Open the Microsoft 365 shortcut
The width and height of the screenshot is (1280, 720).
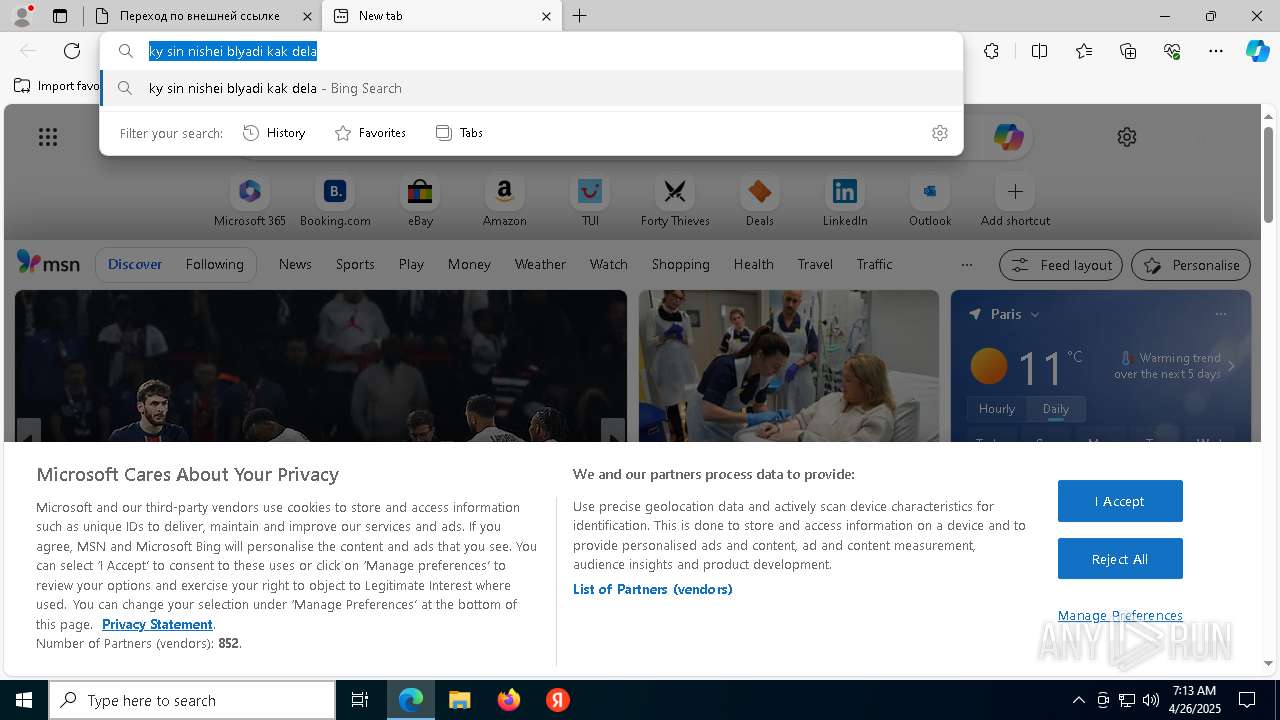250,200
